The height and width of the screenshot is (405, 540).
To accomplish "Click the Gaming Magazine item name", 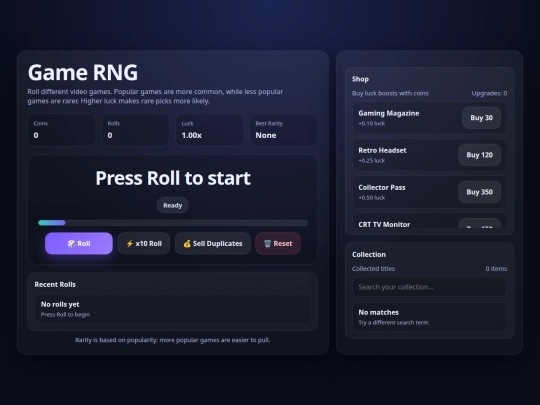I will coord(389,113).
